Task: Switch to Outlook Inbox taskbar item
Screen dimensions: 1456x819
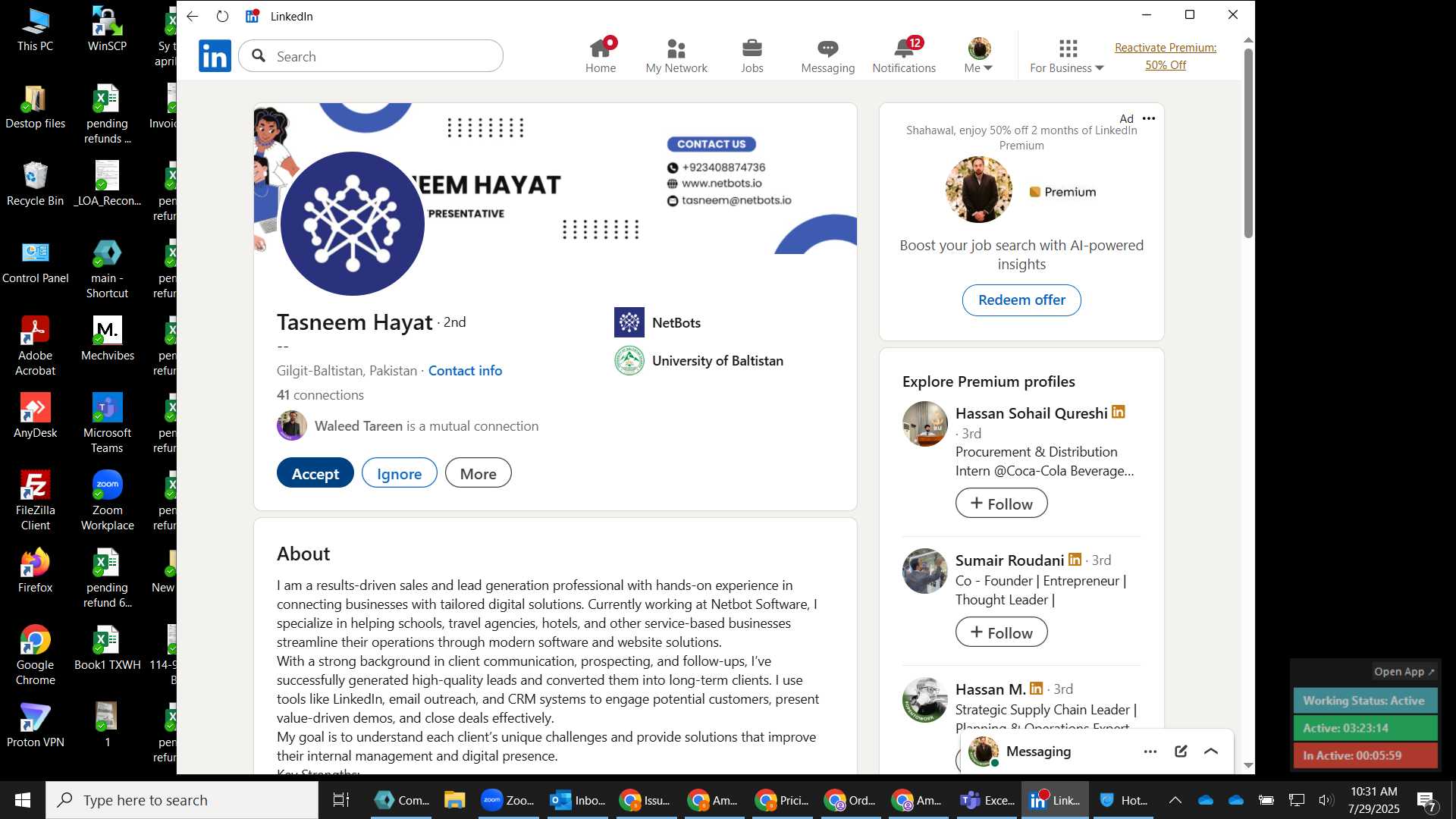Action: click(x=578, y=800)
